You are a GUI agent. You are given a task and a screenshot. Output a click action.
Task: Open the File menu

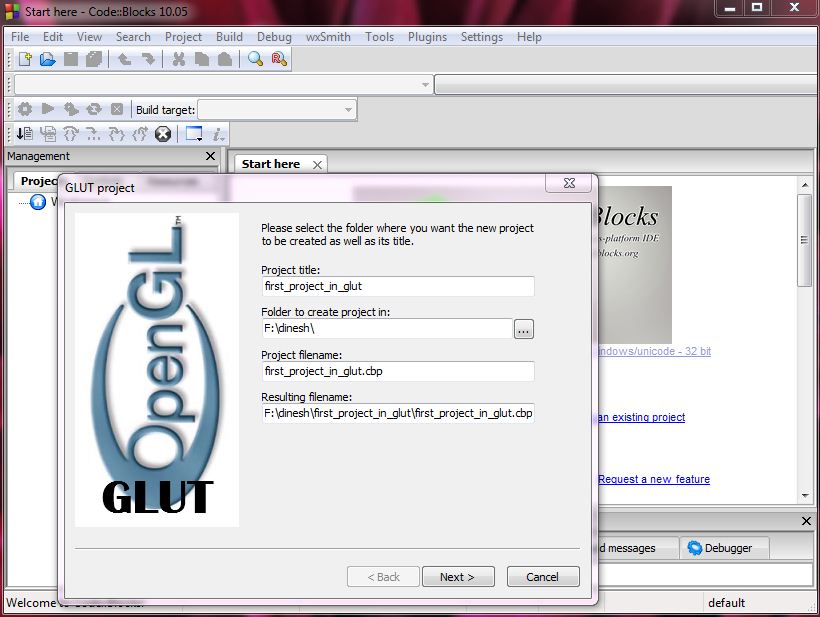[x=20, y=37]
